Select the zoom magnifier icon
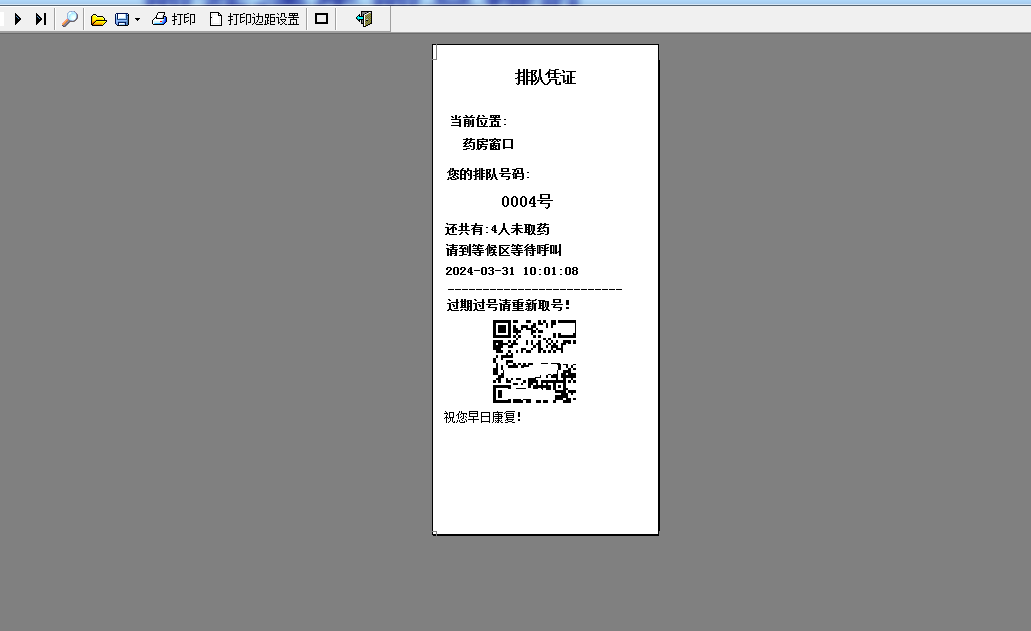This screenshot has height=631, width=1031. [x=68, y=17]
